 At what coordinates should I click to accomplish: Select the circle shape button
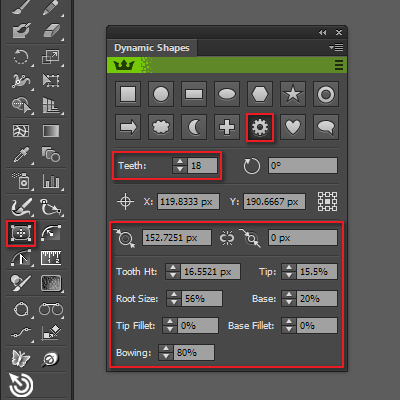[161, 94]
